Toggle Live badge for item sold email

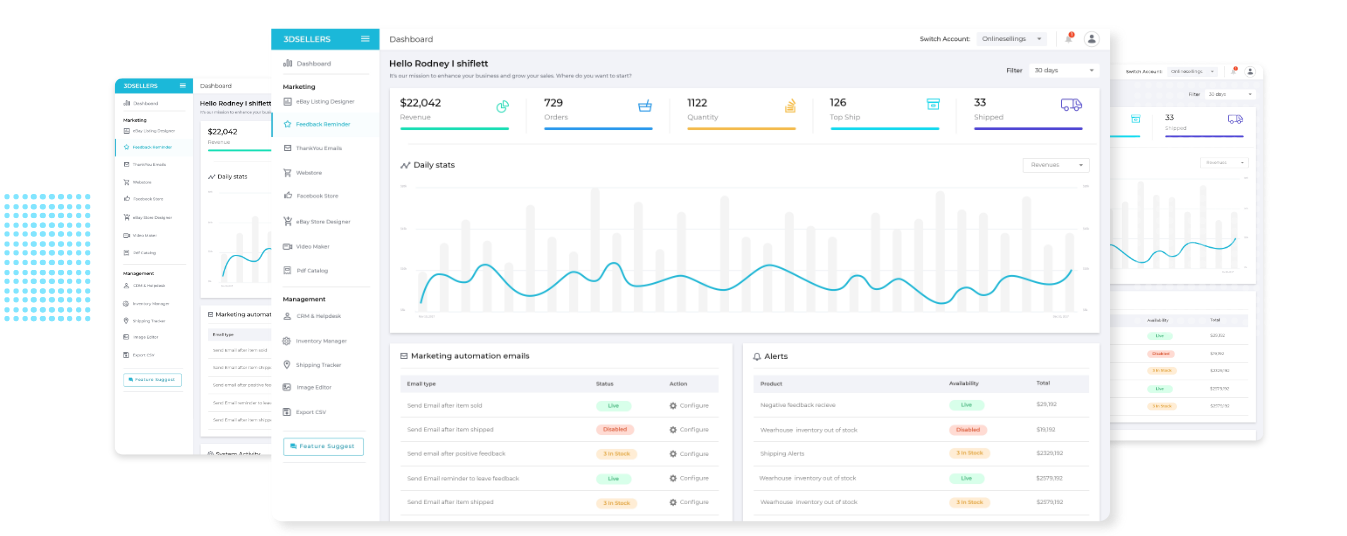(613, 405)
